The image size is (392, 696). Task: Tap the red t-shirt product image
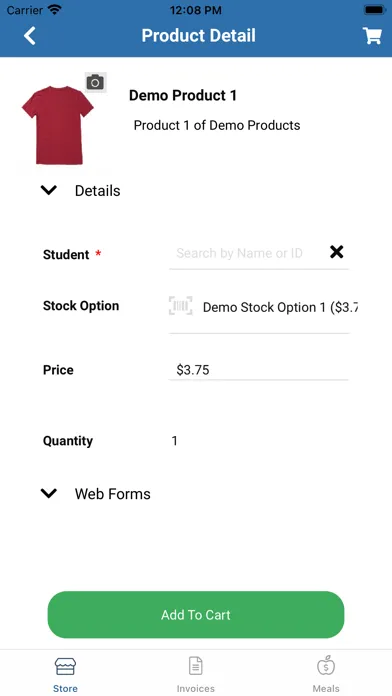pos(57,125)
